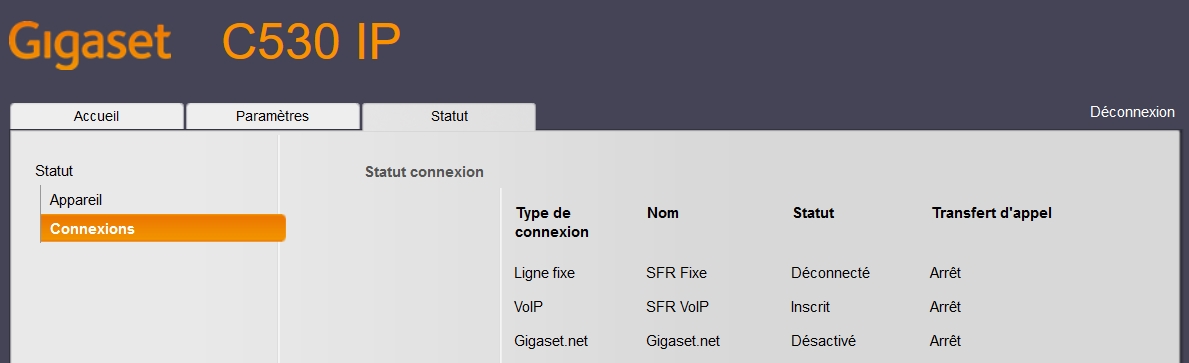
Task: Open the Appareil sidebar item
Action: pos(76,200)
